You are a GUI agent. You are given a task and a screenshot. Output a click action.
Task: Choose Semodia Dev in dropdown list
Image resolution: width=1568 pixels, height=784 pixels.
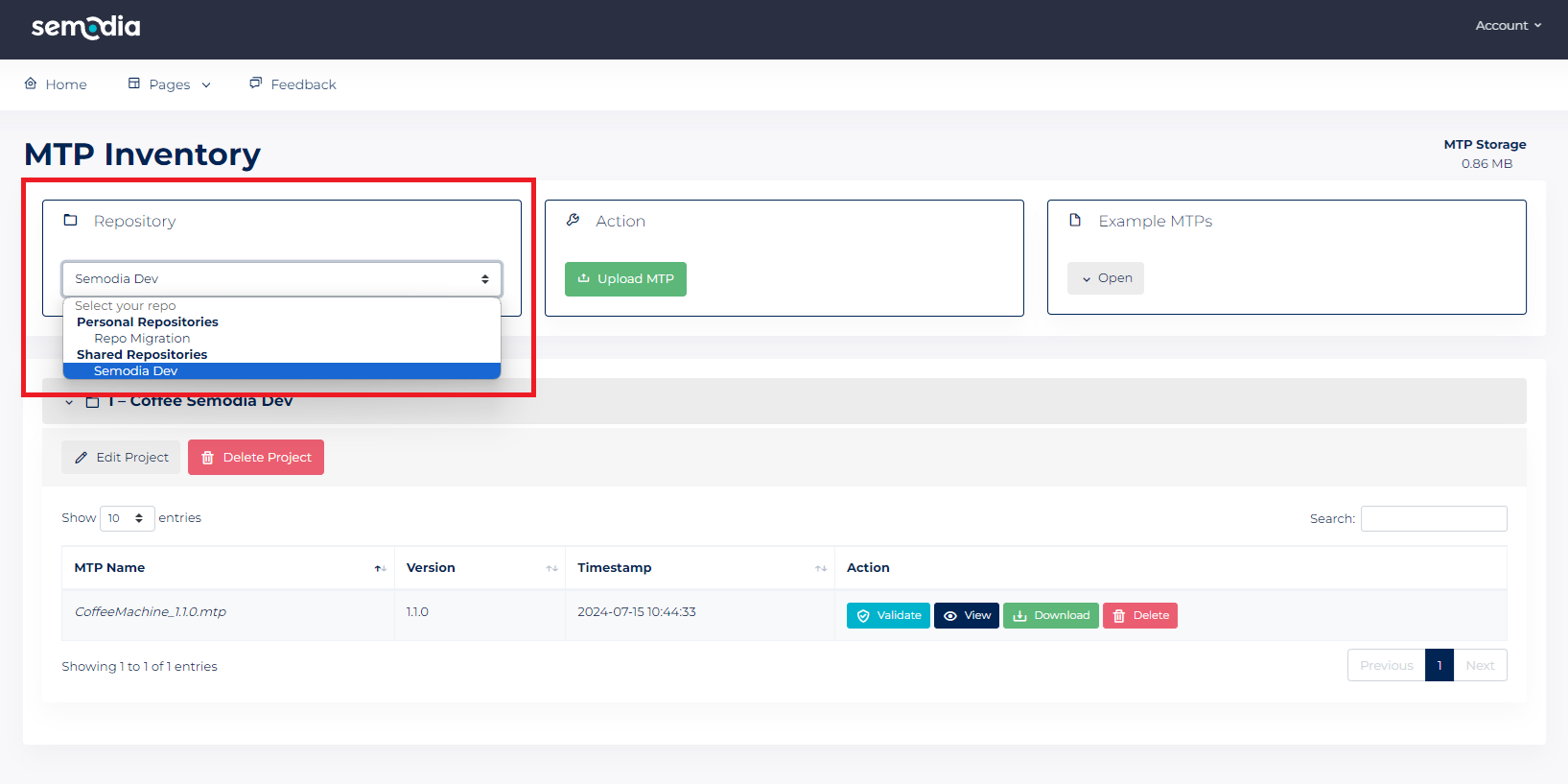(x=282, y=371)
